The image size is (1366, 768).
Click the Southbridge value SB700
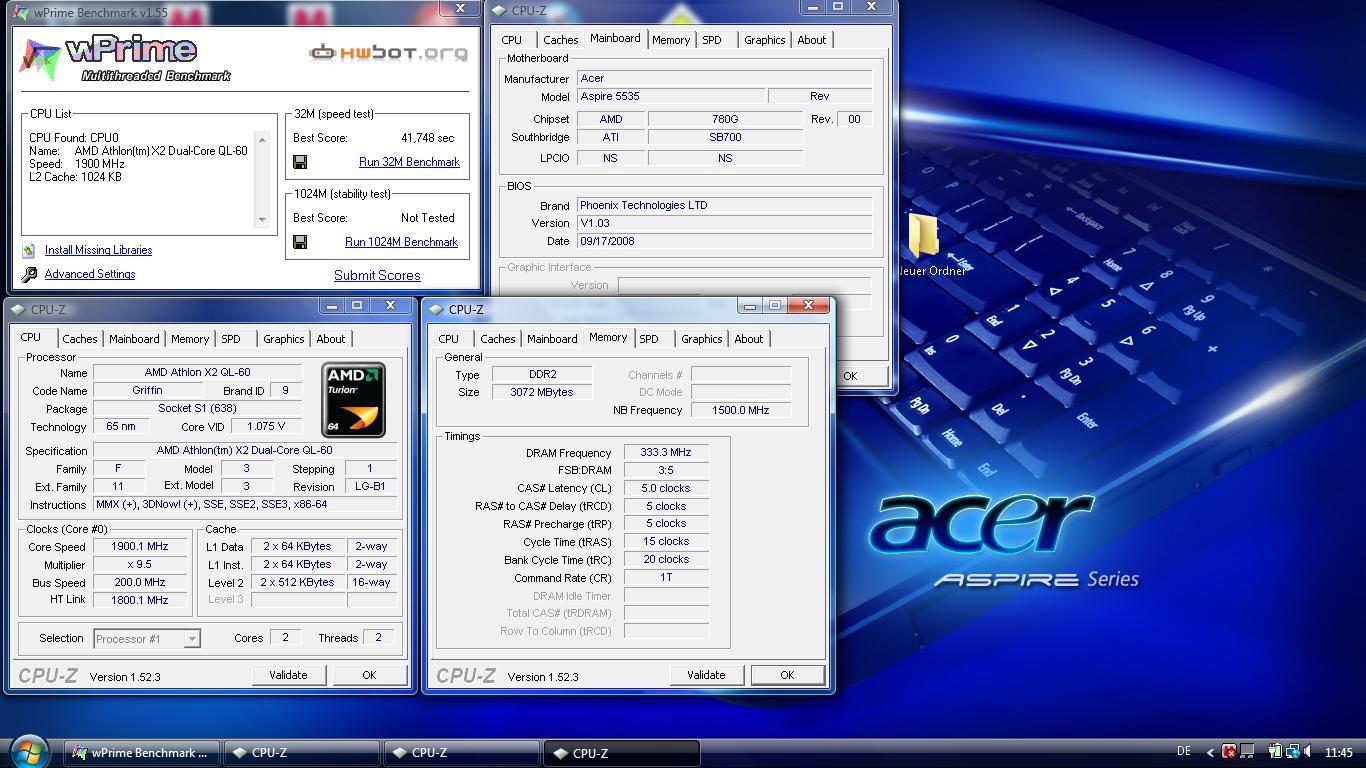click(725, 137)
